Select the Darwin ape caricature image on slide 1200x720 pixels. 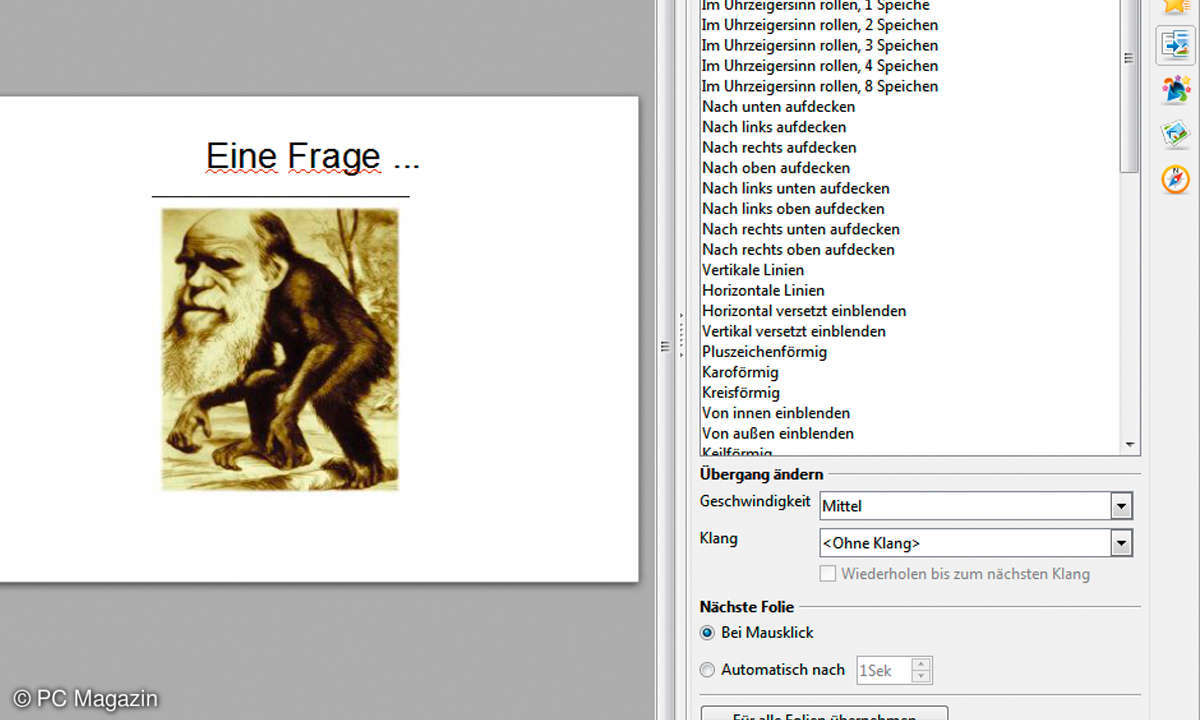[280, 350]
